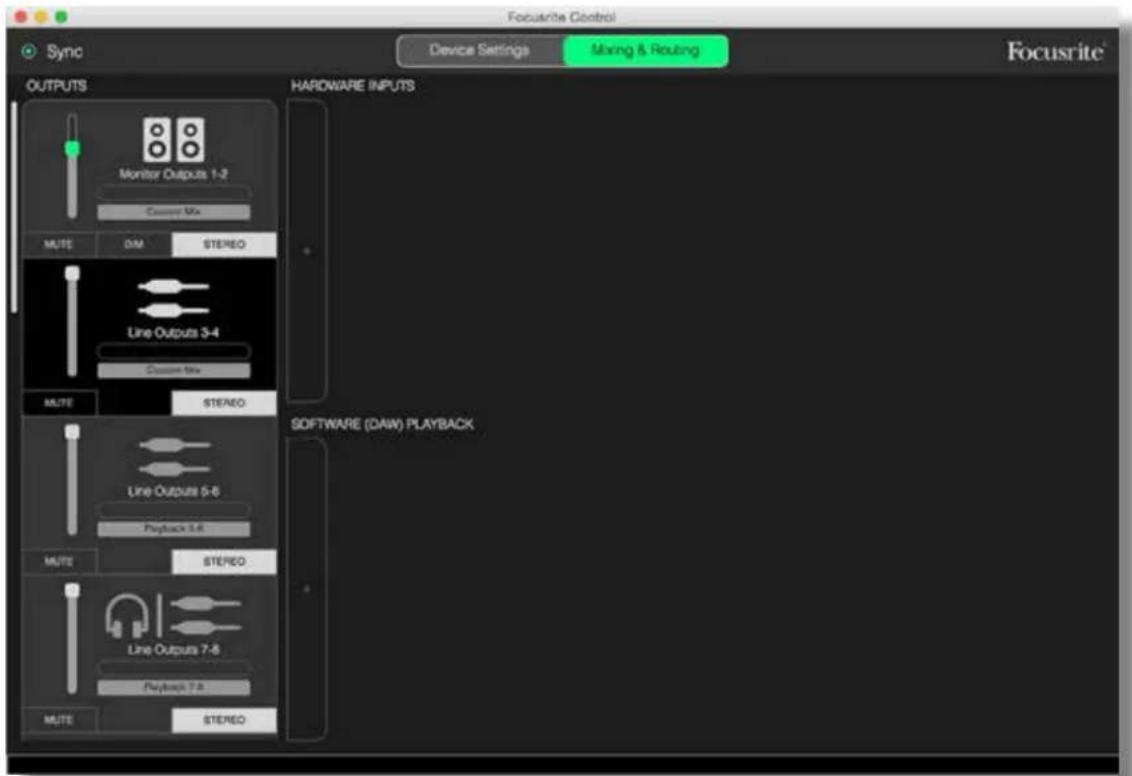This screenshot has width=1132, height=776.
Task: Add a channel with the Software Playback plus
Action: (307, 589)
